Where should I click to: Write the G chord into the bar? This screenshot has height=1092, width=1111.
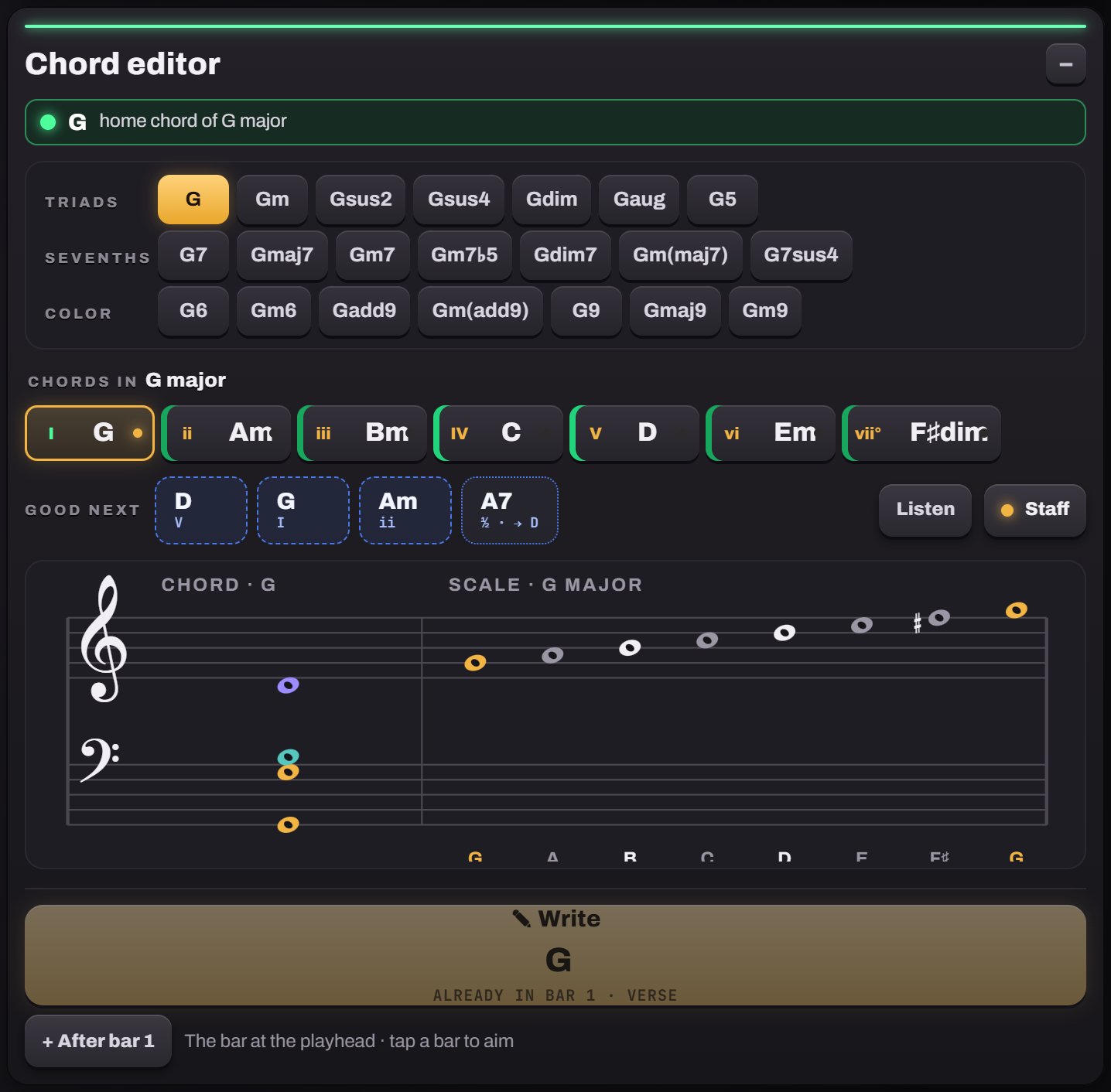point(555,955)
